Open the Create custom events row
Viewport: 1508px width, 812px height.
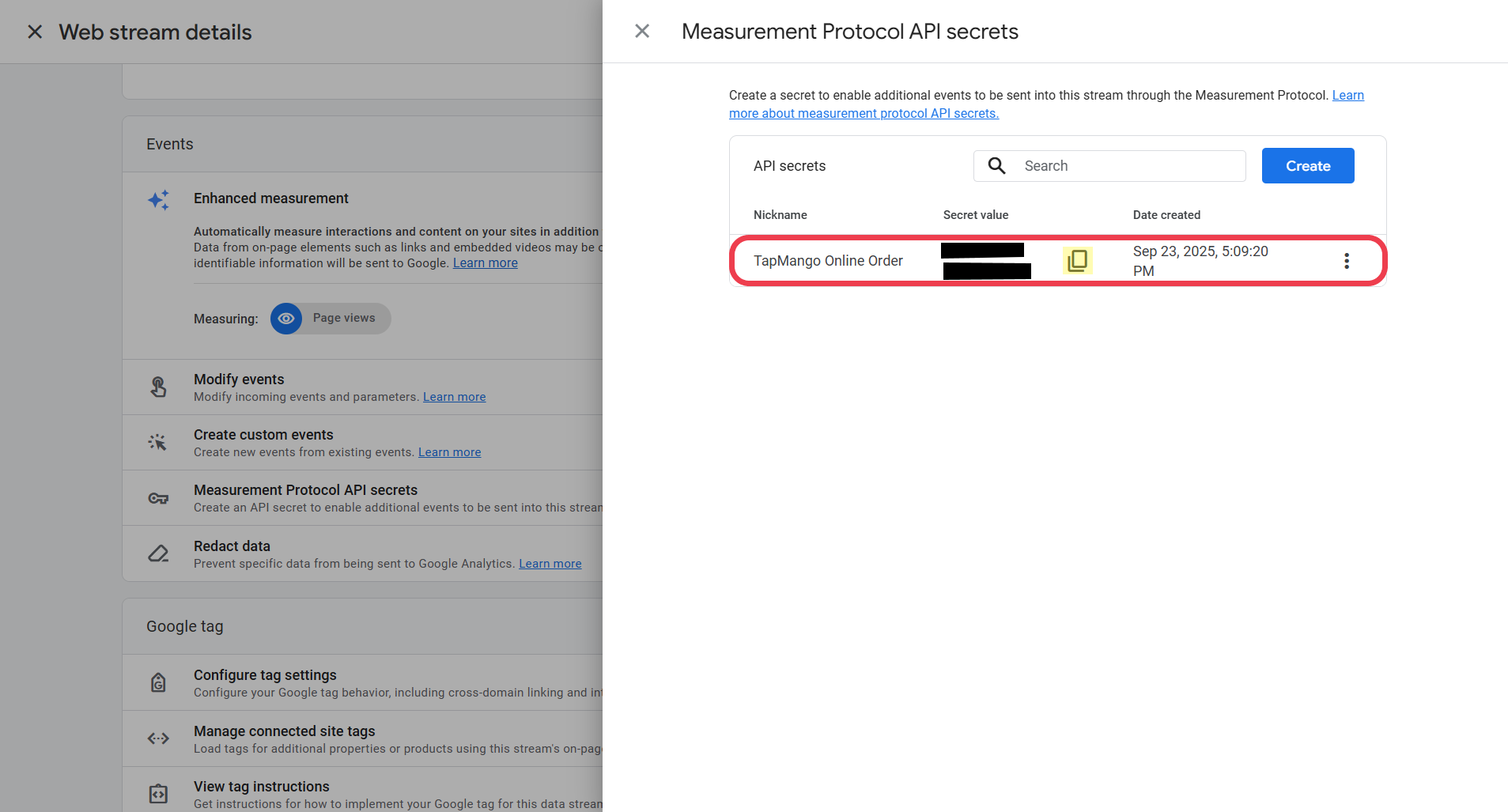(363, 443)
